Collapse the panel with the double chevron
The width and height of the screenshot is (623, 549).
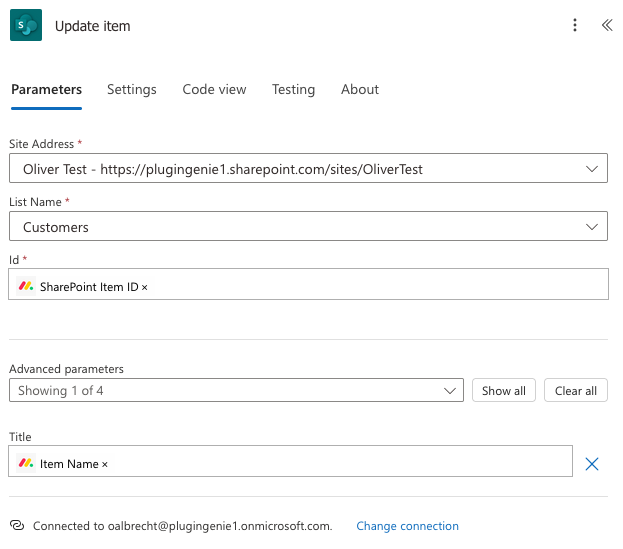pyautogui.click(x=607, y=25)
